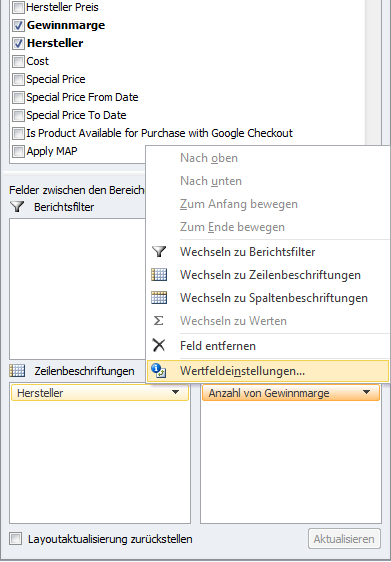391x562 pixels.
Task: Click the sigma icon beside Wechseln zu Werten
Action: [x=158, y=321]
